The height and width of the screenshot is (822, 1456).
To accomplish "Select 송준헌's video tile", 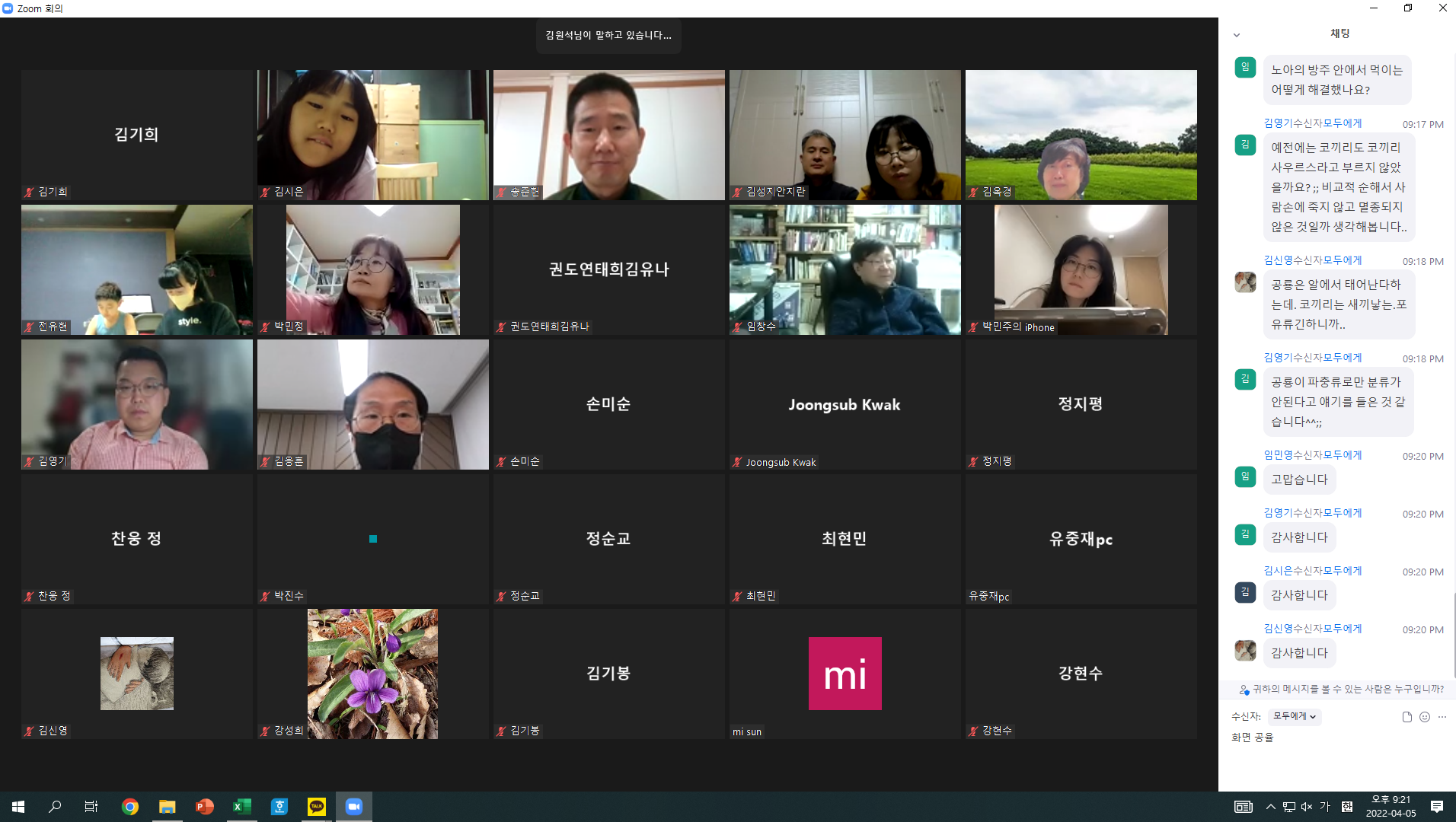I will (609, 135).
